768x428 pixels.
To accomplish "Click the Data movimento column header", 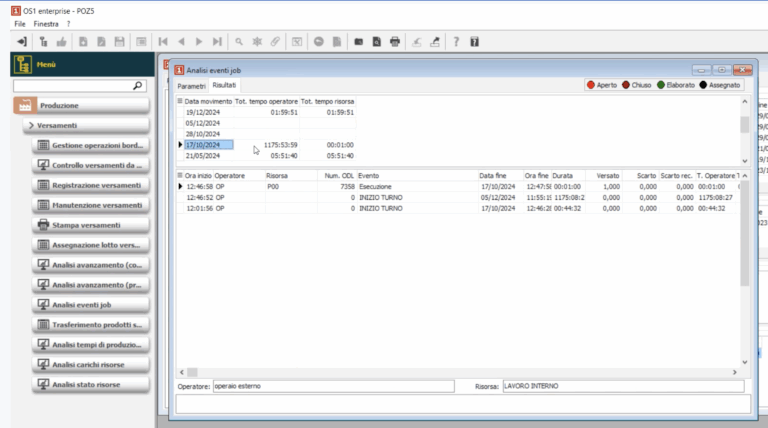I will (x=208, y=101).
